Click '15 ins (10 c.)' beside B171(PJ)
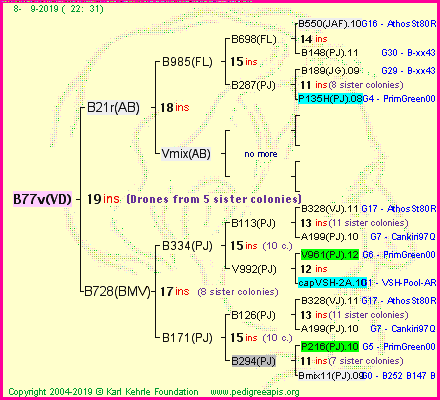This screenshot has height=400, width=440. point(261,338)
